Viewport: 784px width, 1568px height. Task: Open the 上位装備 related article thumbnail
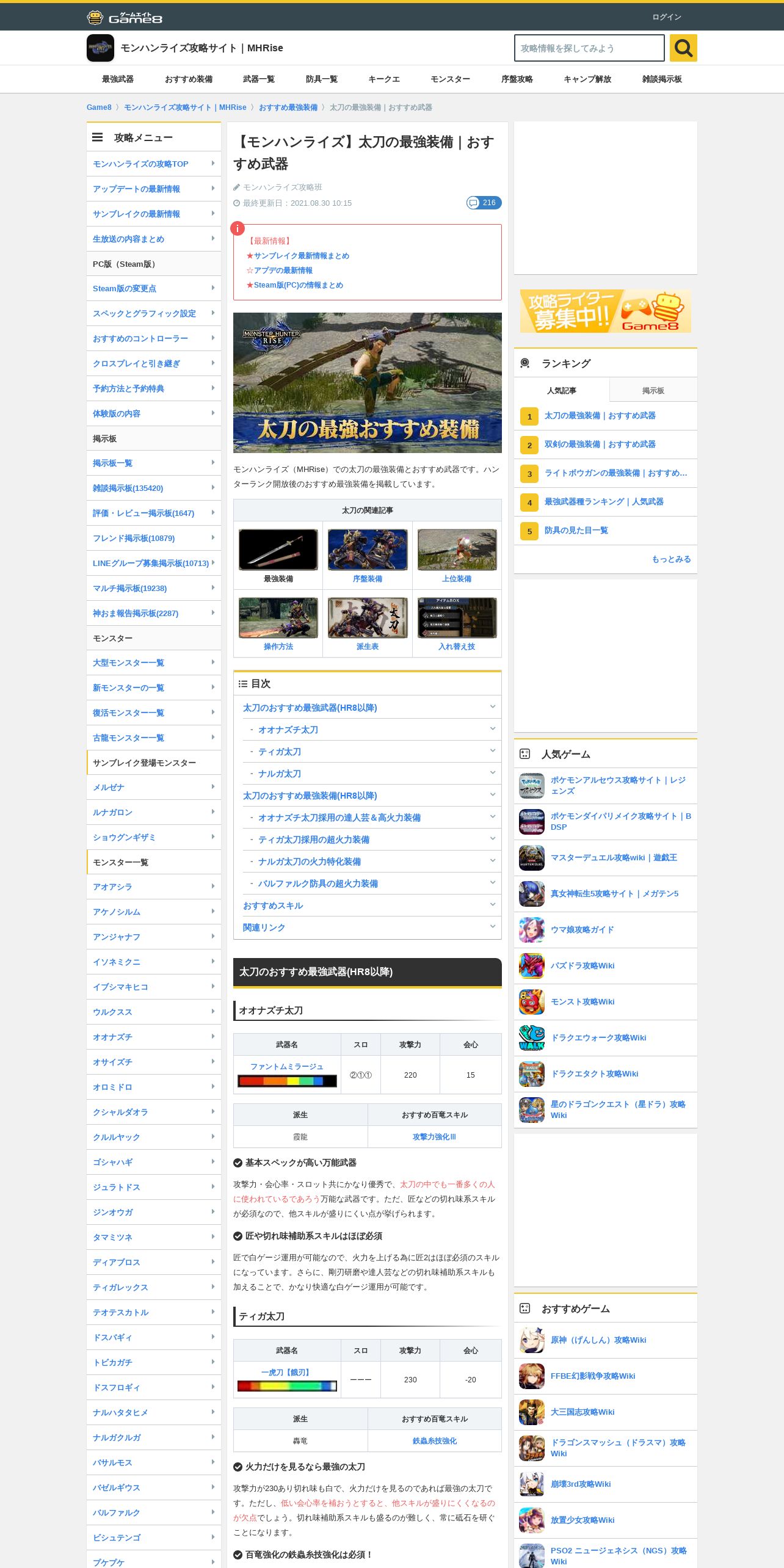[x=457, y=550]
